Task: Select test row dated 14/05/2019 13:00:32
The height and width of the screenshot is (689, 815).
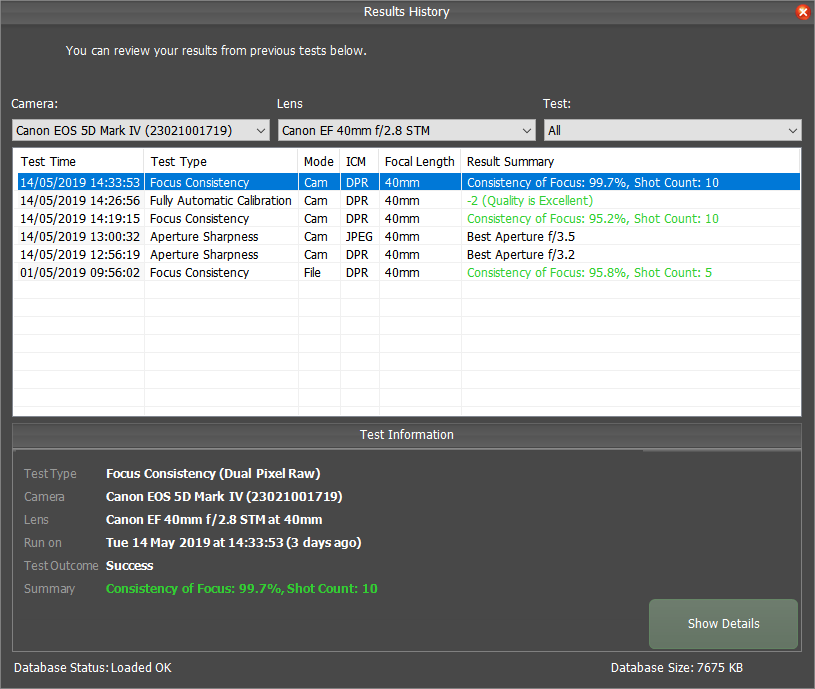Action: 409,236
